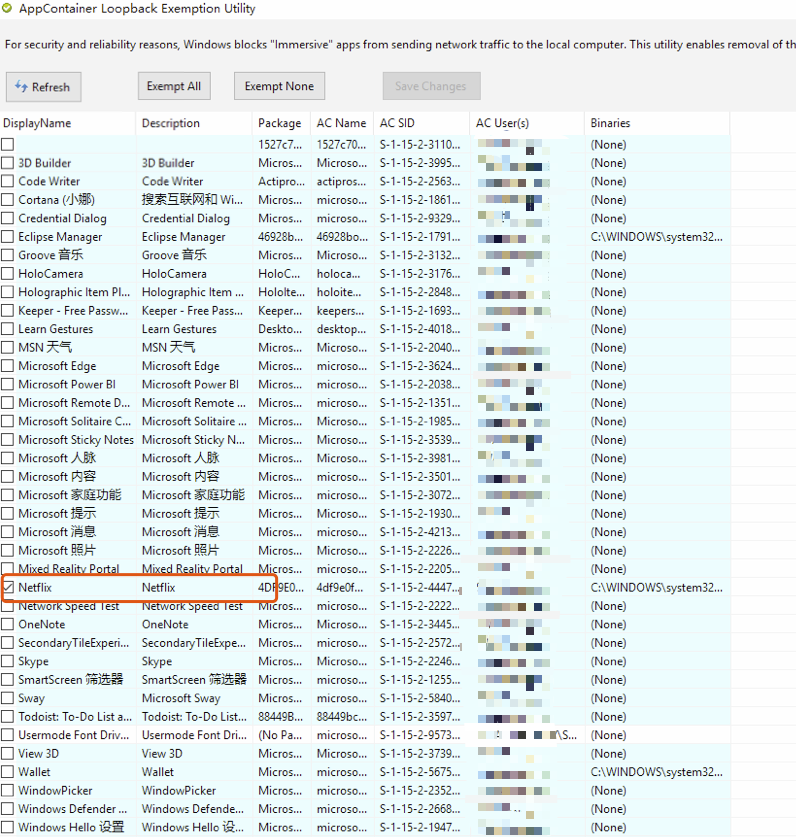Tick the Cortana checkbox
Image resolution: width=796 pixels, height=837 pixels.
coord(7,200)
